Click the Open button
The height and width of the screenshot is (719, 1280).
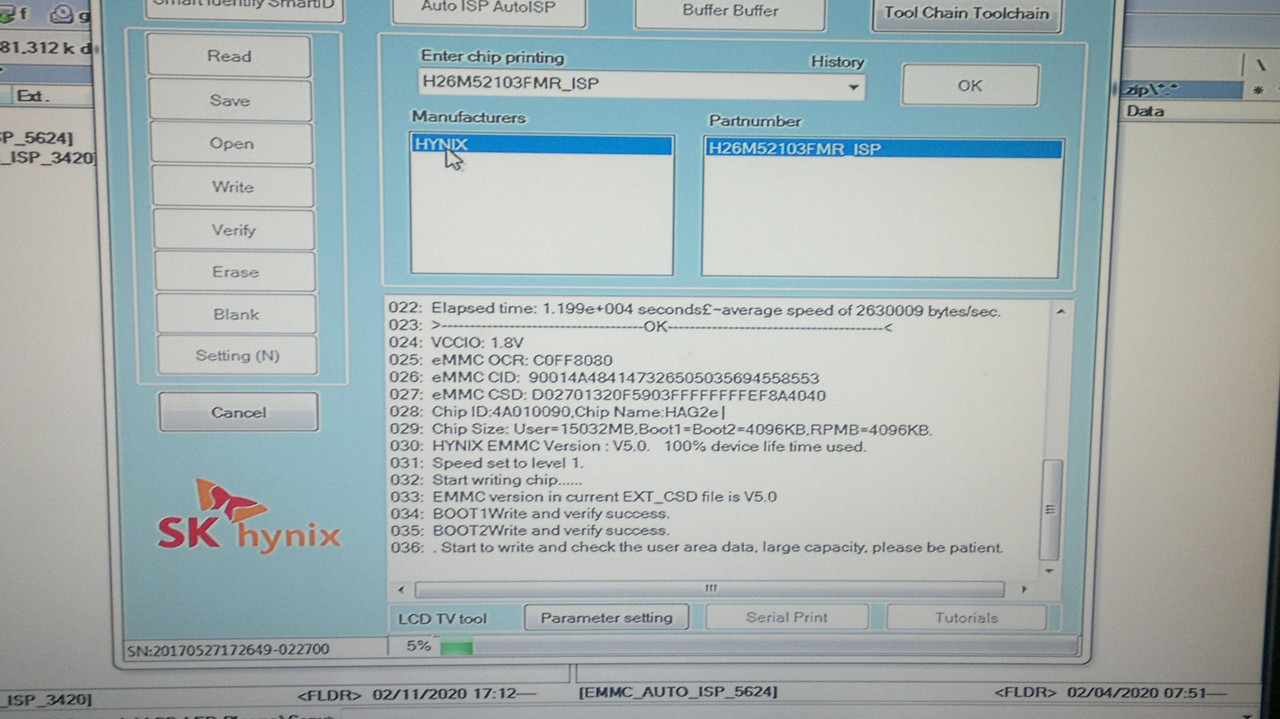[231, 143]
